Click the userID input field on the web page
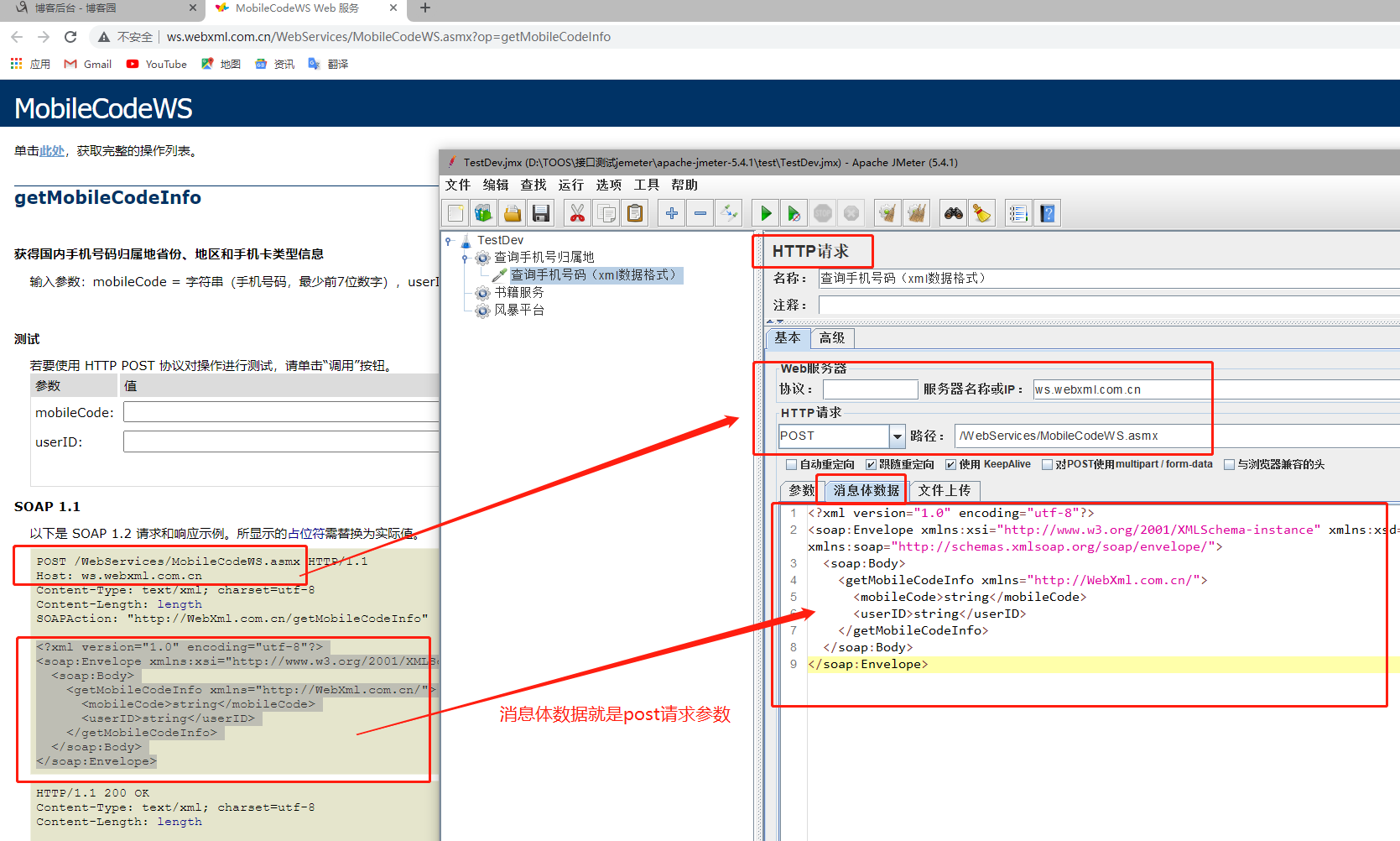Screen dimensions: 1400x841 (x=281, y=441)
